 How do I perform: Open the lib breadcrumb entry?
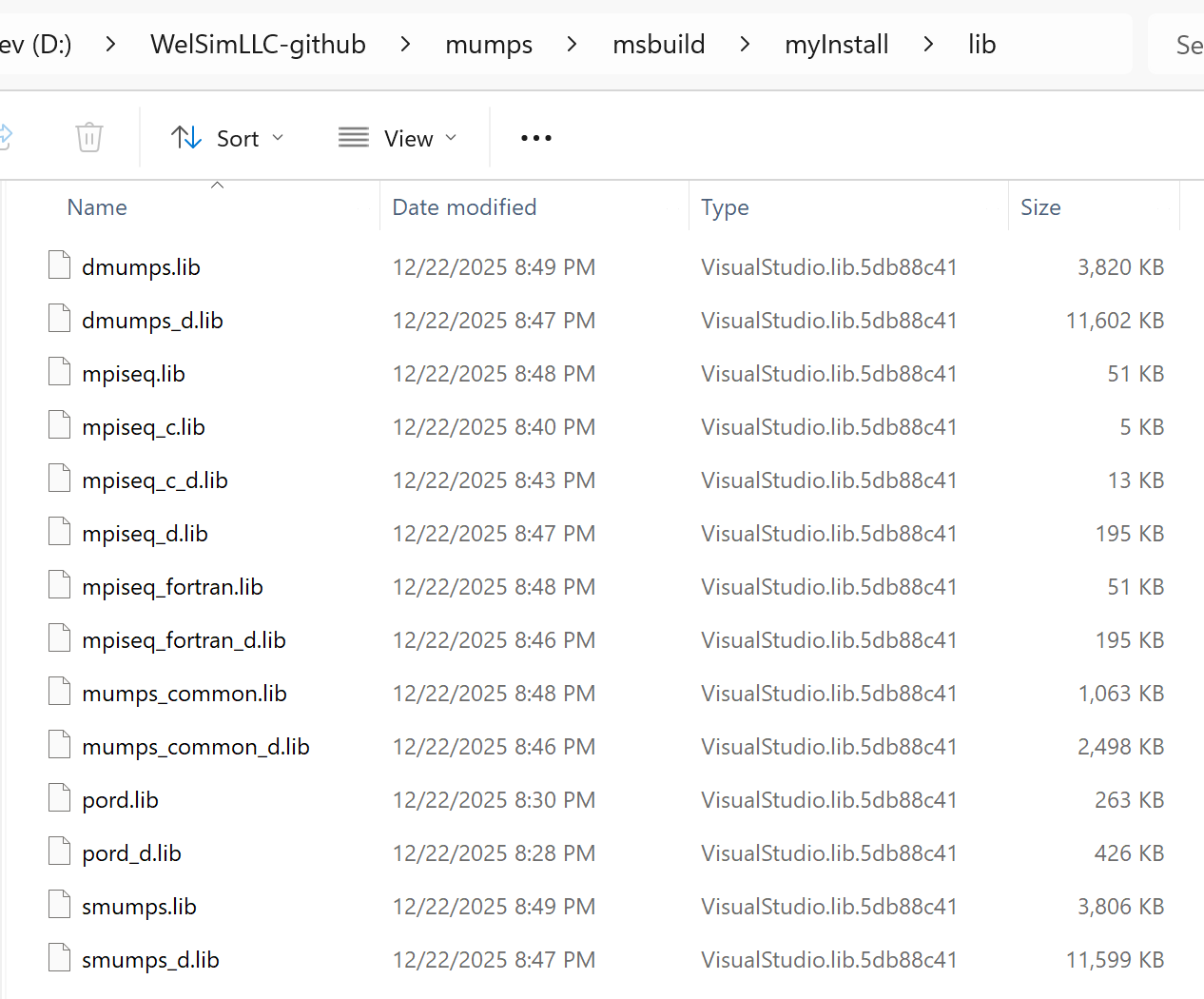982,44
